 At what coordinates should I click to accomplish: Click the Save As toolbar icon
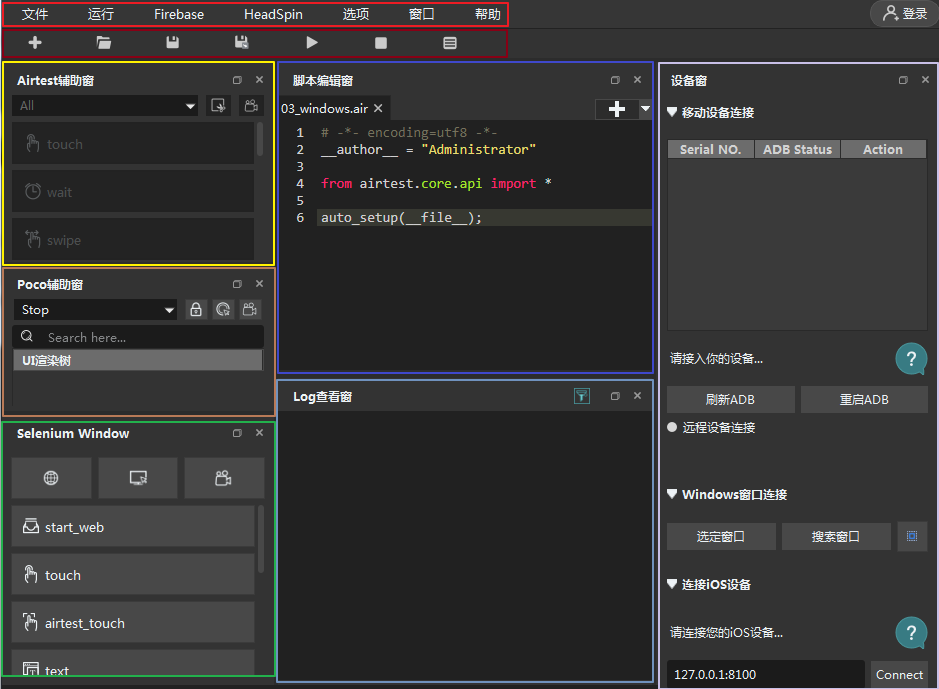pyautogui.click(x=242, y=43)
